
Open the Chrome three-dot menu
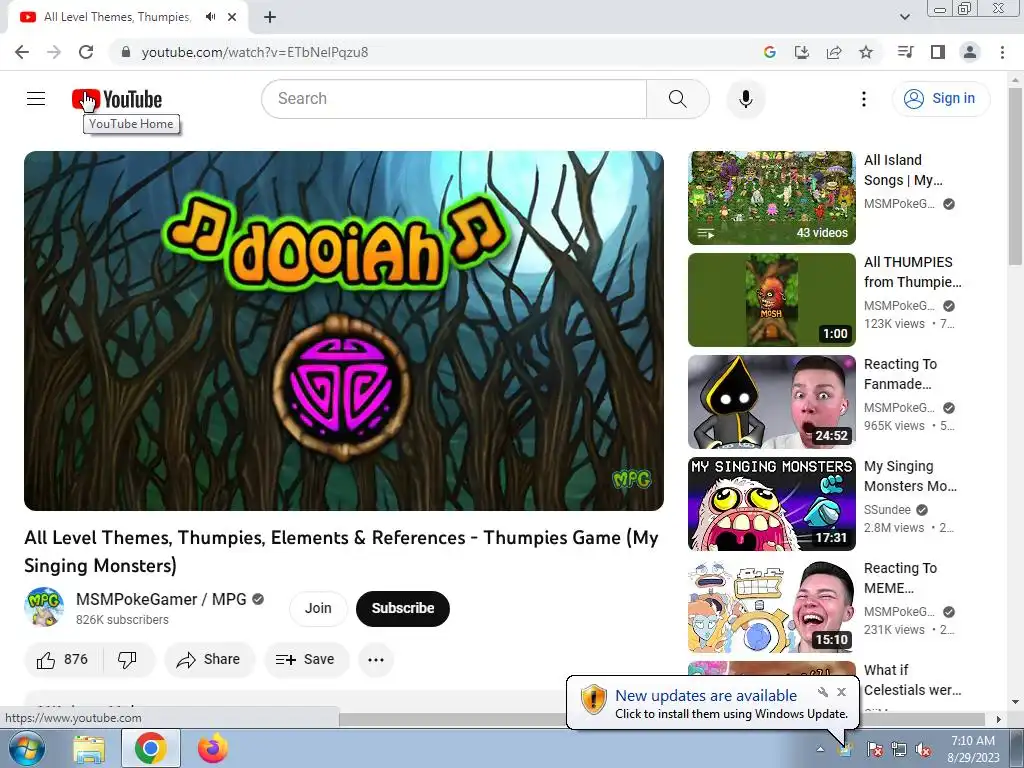(1002, 52)
